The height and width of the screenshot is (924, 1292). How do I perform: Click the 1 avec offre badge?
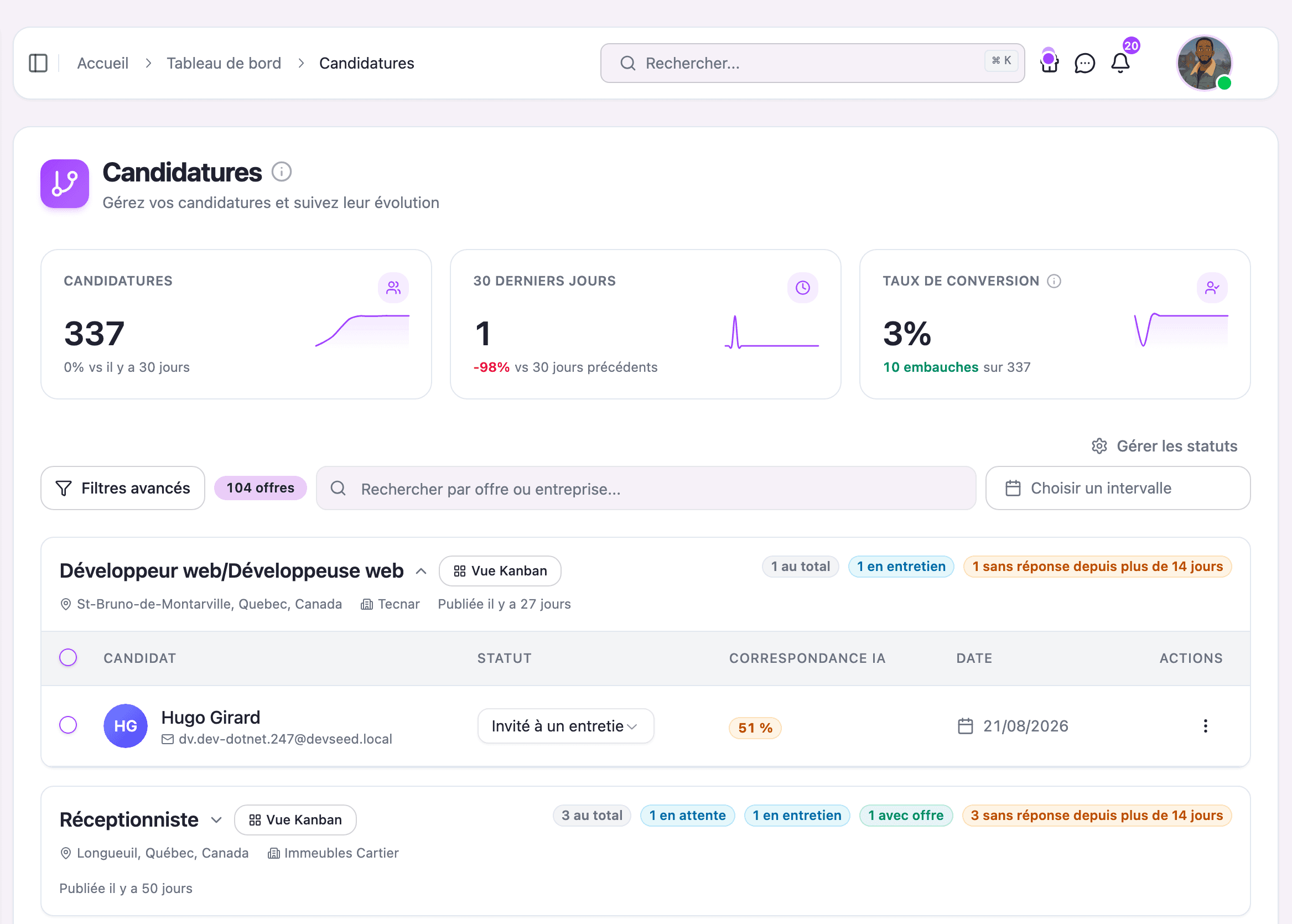pos(906,816)
